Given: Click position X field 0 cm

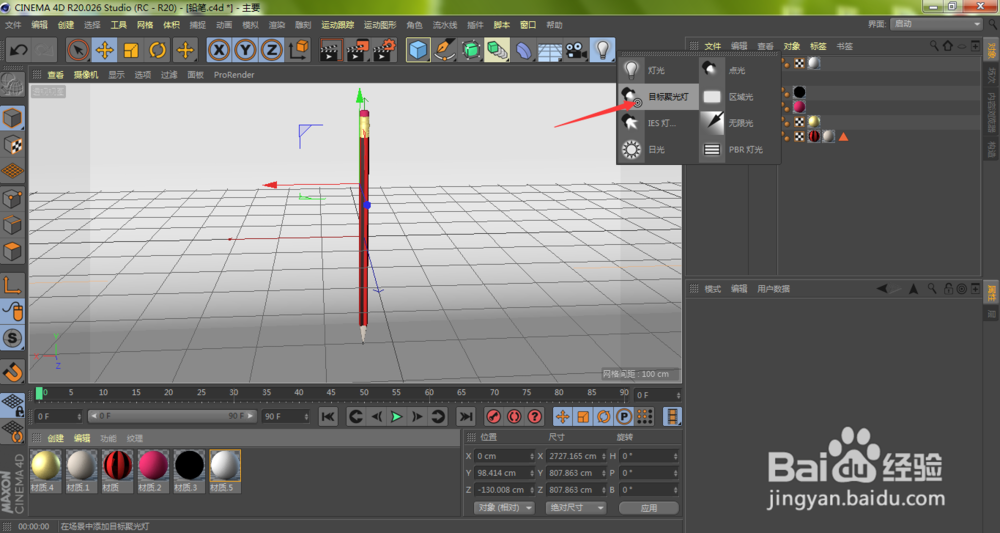Looking at the screenshot, I should (x=504, y=456).
